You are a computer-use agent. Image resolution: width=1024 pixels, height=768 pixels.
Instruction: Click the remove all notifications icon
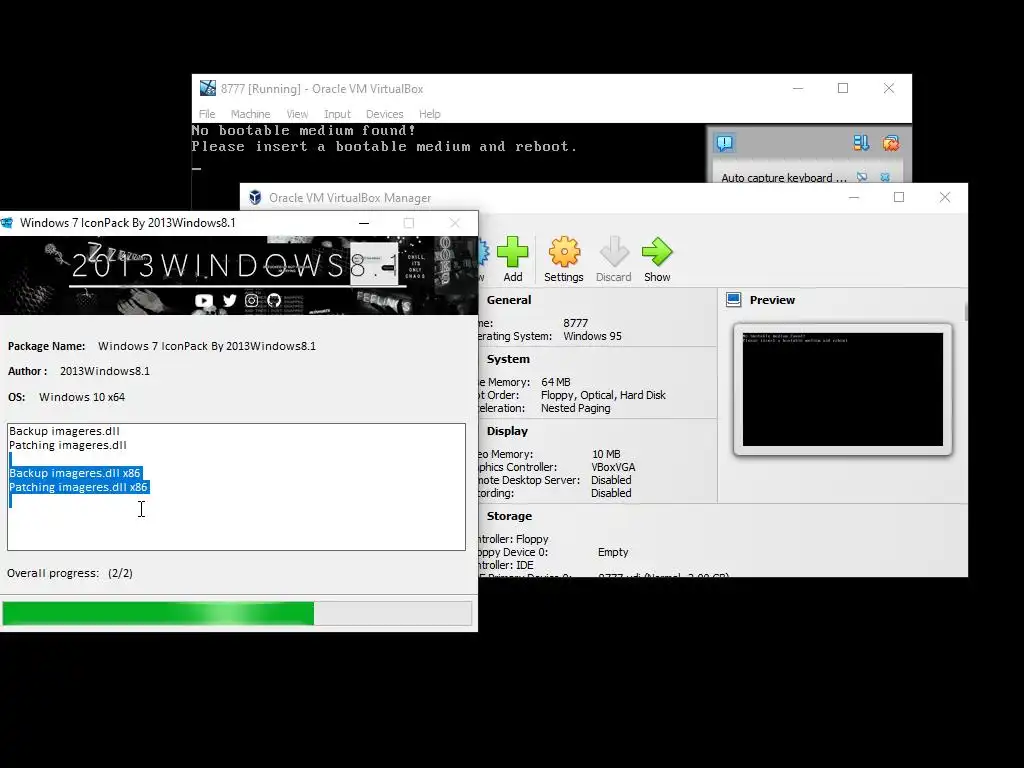click(x=891, y=143)
